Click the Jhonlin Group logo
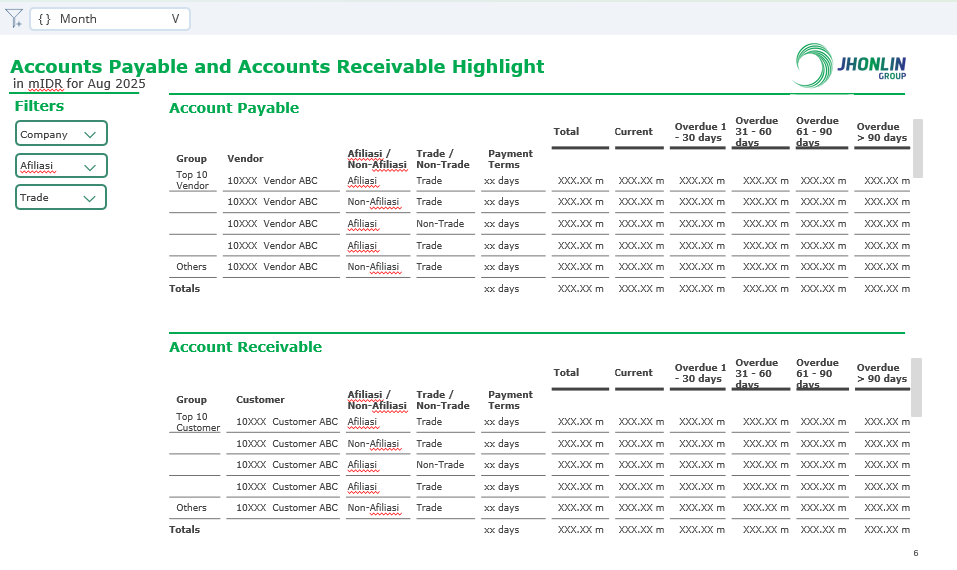The image size is (957, 570). [x=850, y=65]
